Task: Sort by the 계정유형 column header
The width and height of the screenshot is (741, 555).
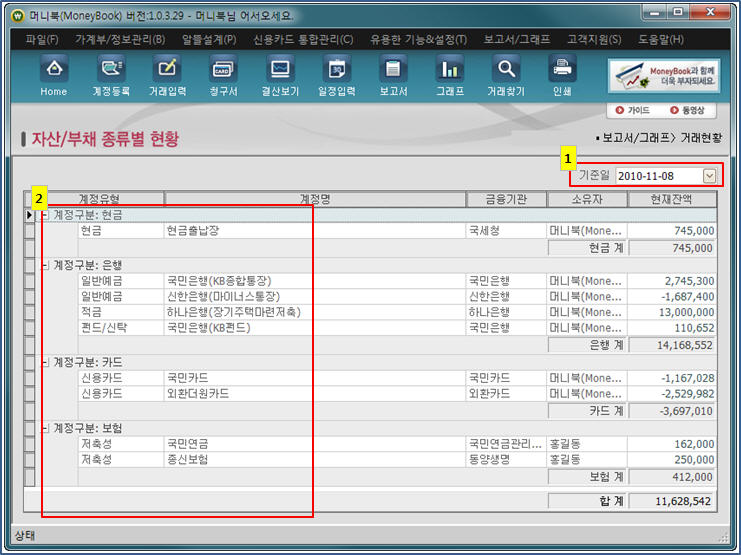Action: (99, 199)
